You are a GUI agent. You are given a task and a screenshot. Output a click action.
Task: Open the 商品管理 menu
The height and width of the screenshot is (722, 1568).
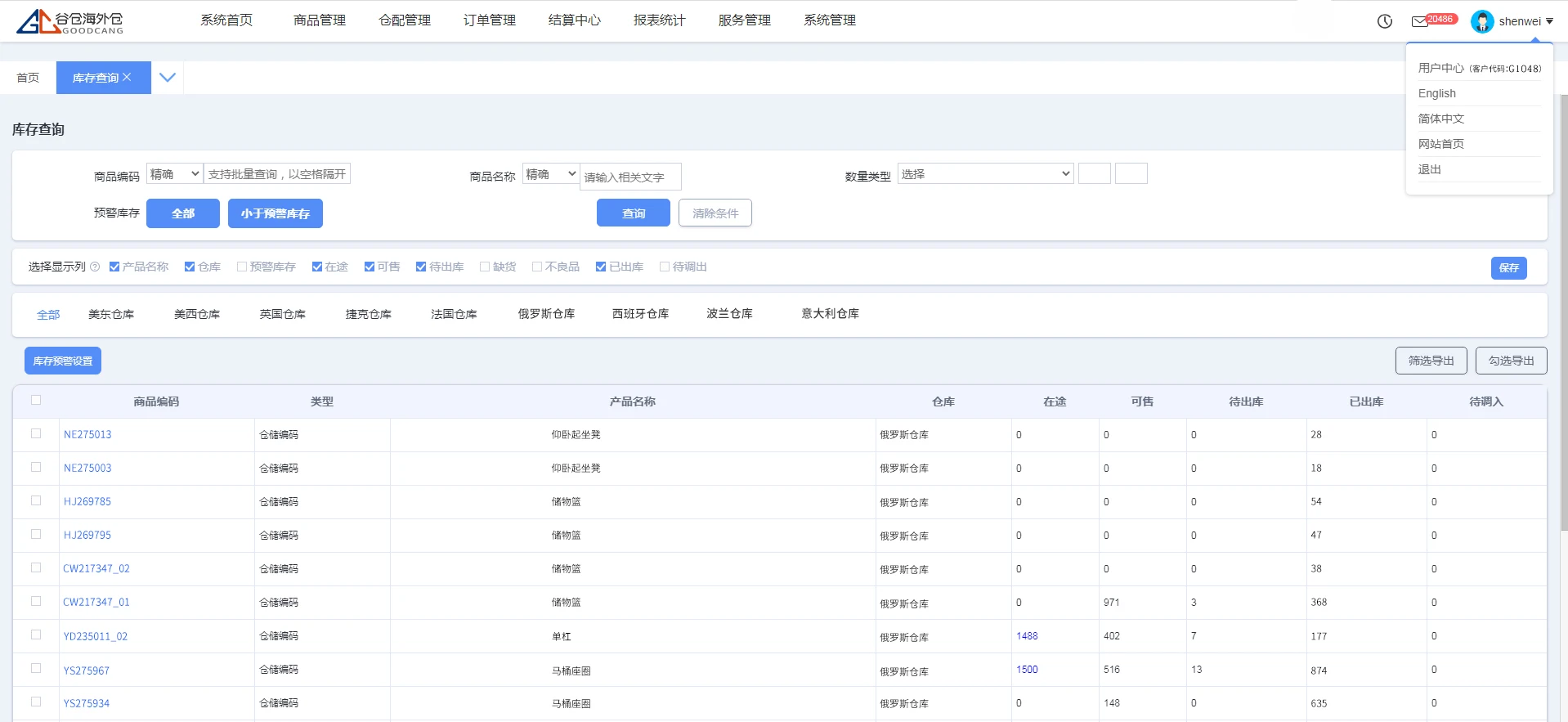(x=319, y=20)
